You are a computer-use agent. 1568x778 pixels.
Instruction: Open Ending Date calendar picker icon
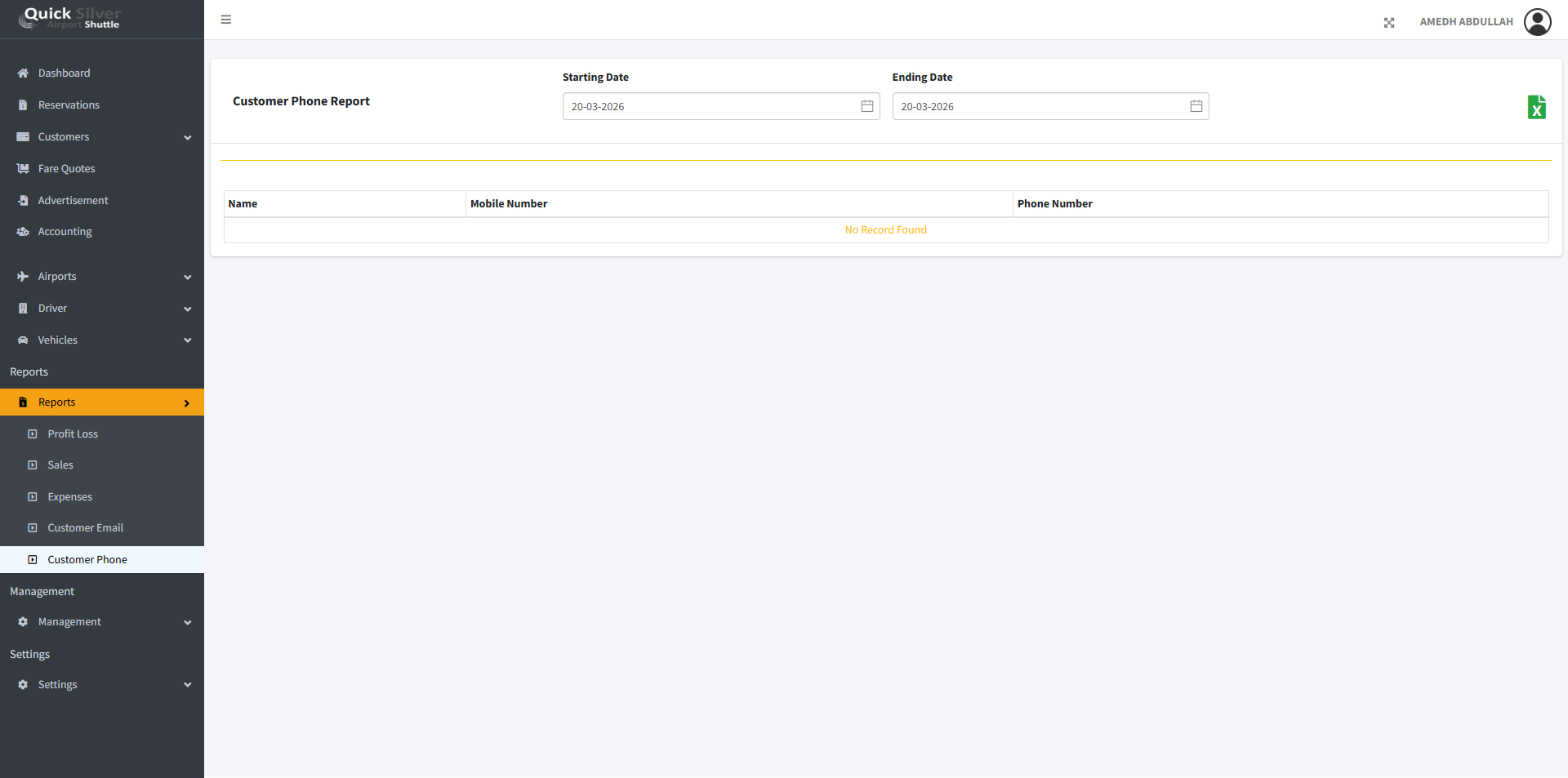[1196, 106]
